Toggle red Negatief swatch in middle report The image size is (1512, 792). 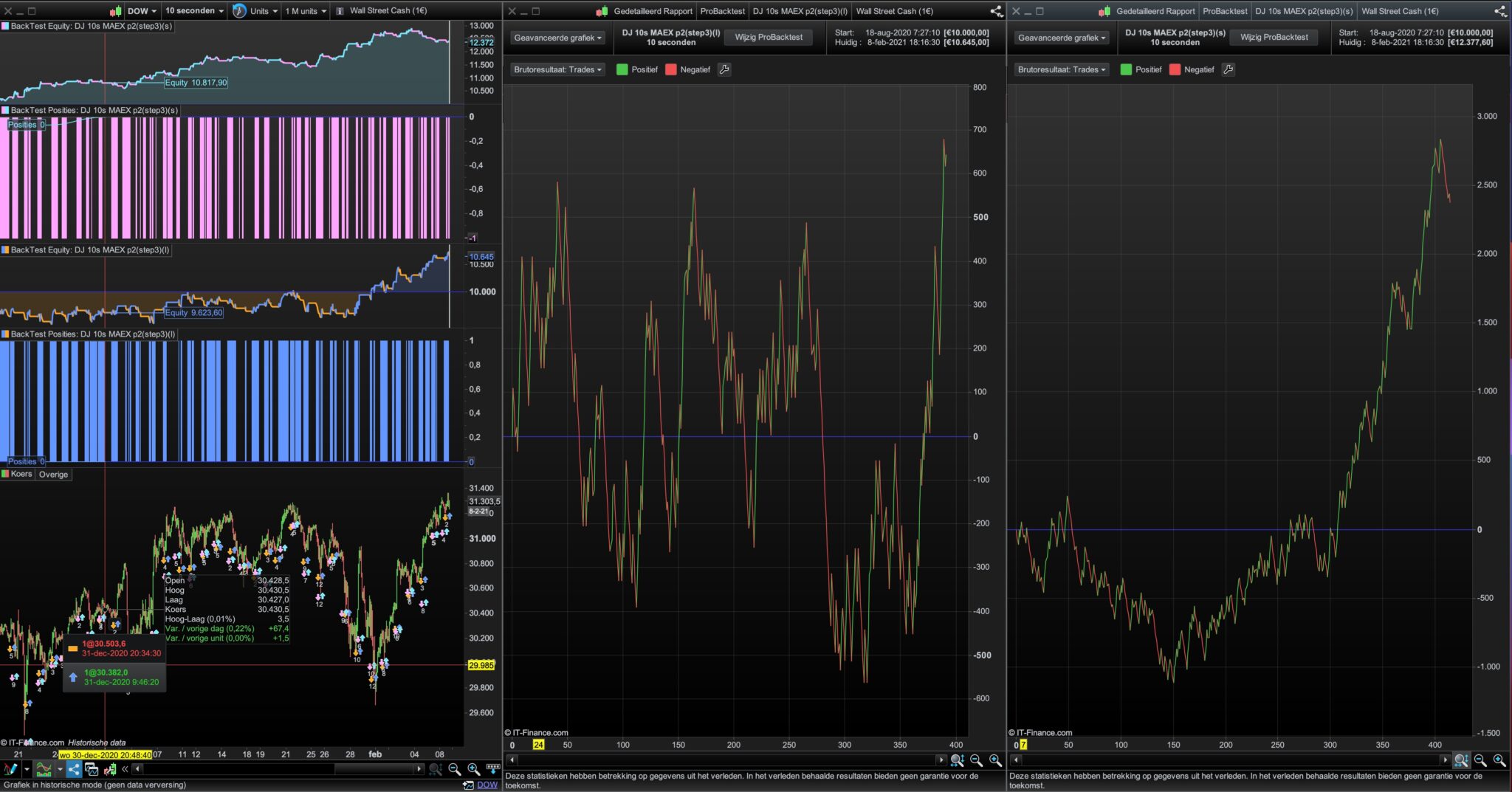(x=670, y=69)
